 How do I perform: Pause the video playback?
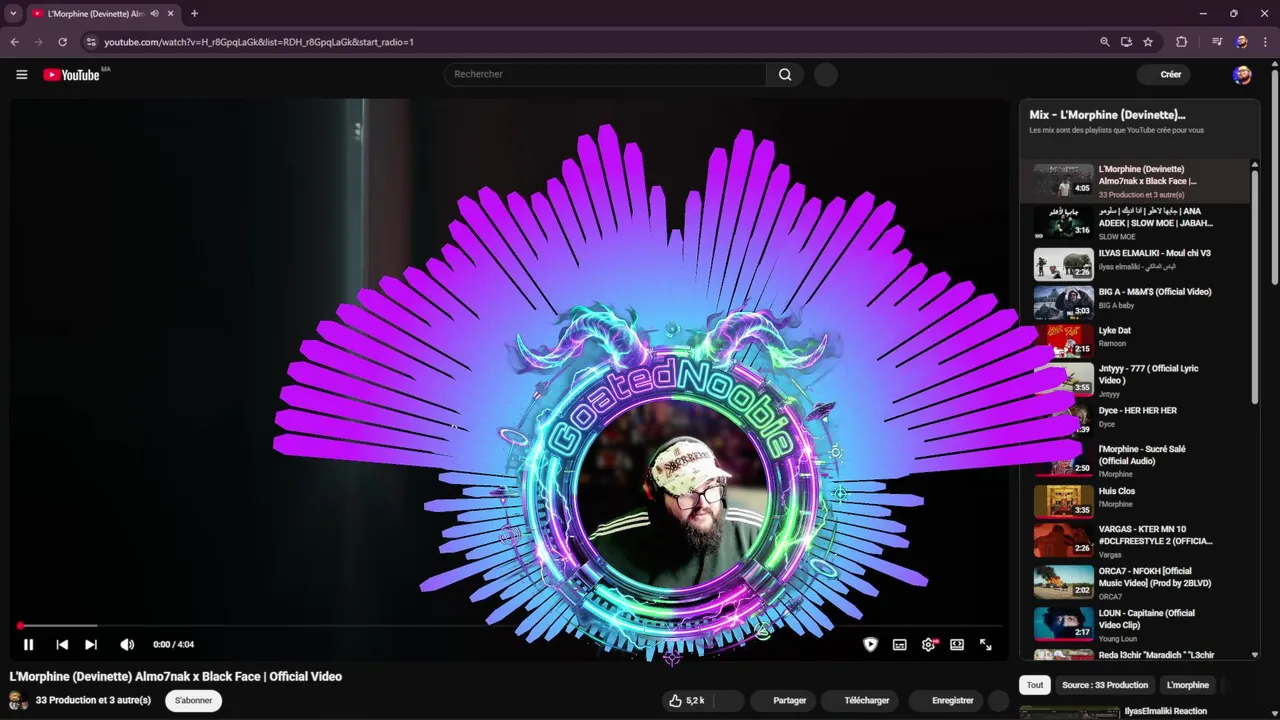[28, 645]
